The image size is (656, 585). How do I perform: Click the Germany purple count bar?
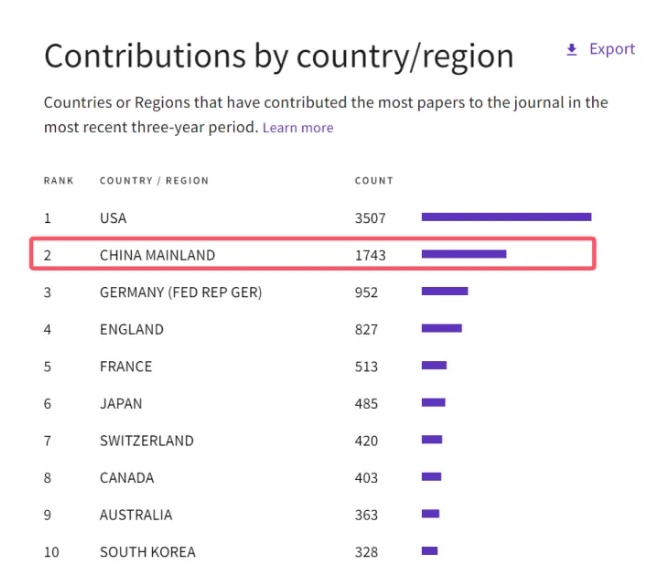(445, 291)
